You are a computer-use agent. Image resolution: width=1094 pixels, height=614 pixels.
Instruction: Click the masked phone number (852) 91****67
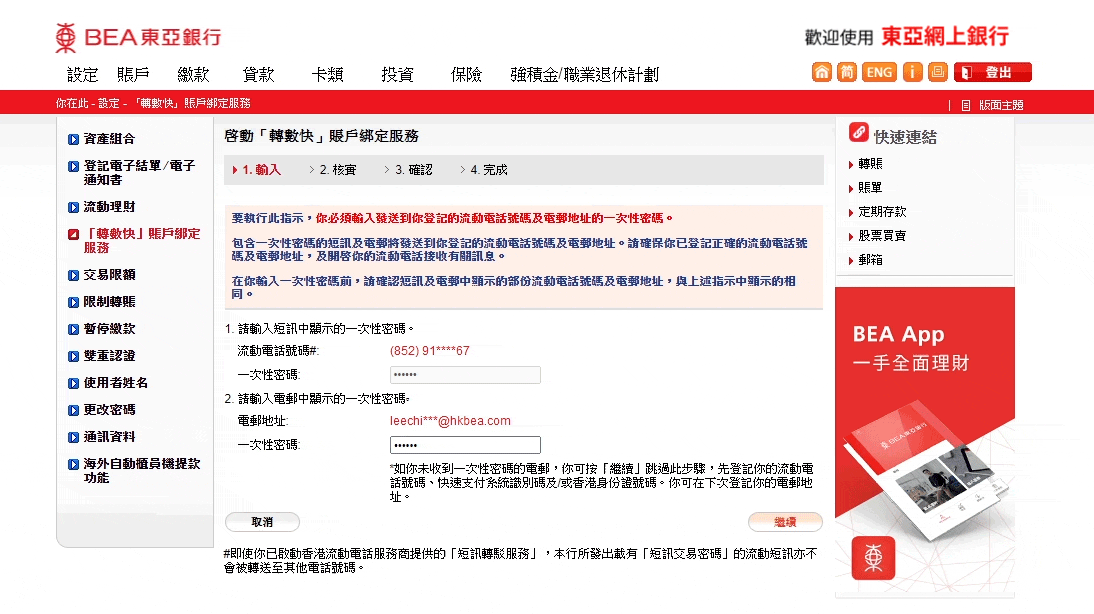click(x=430, y=351)
